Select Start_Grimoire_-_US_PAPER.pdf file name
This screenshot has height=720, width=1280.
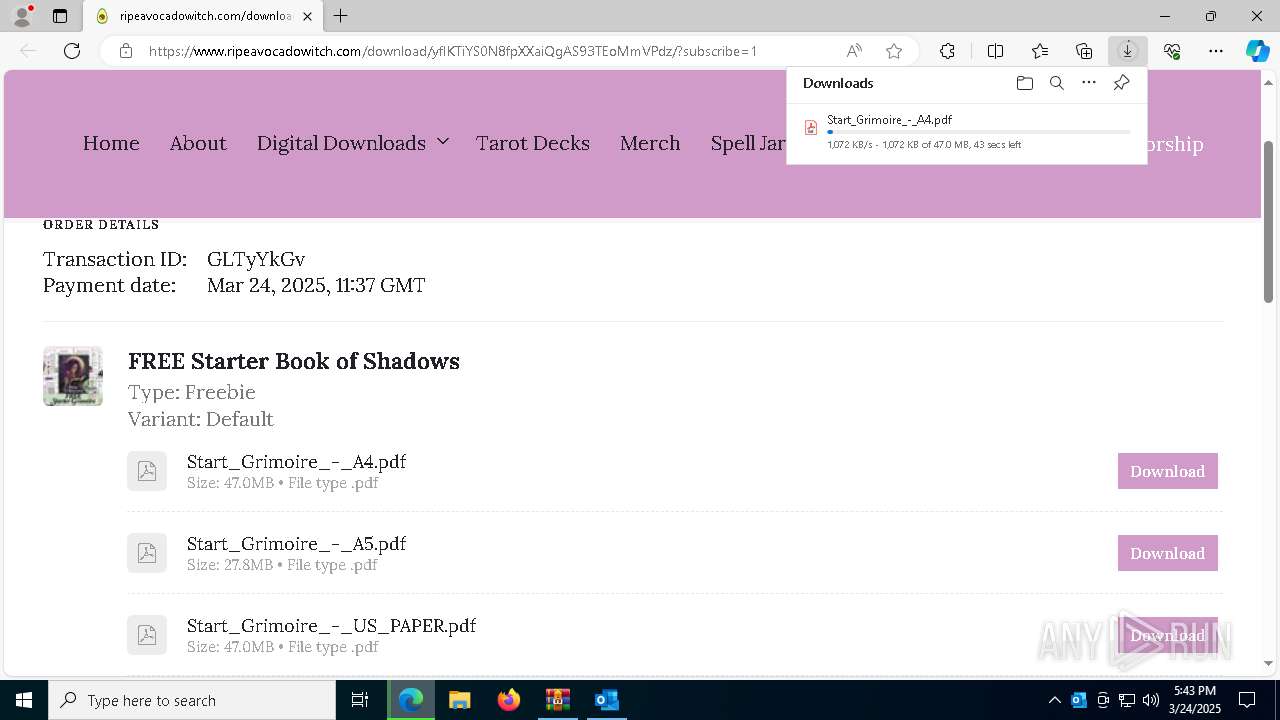click(x=331, y=626)
